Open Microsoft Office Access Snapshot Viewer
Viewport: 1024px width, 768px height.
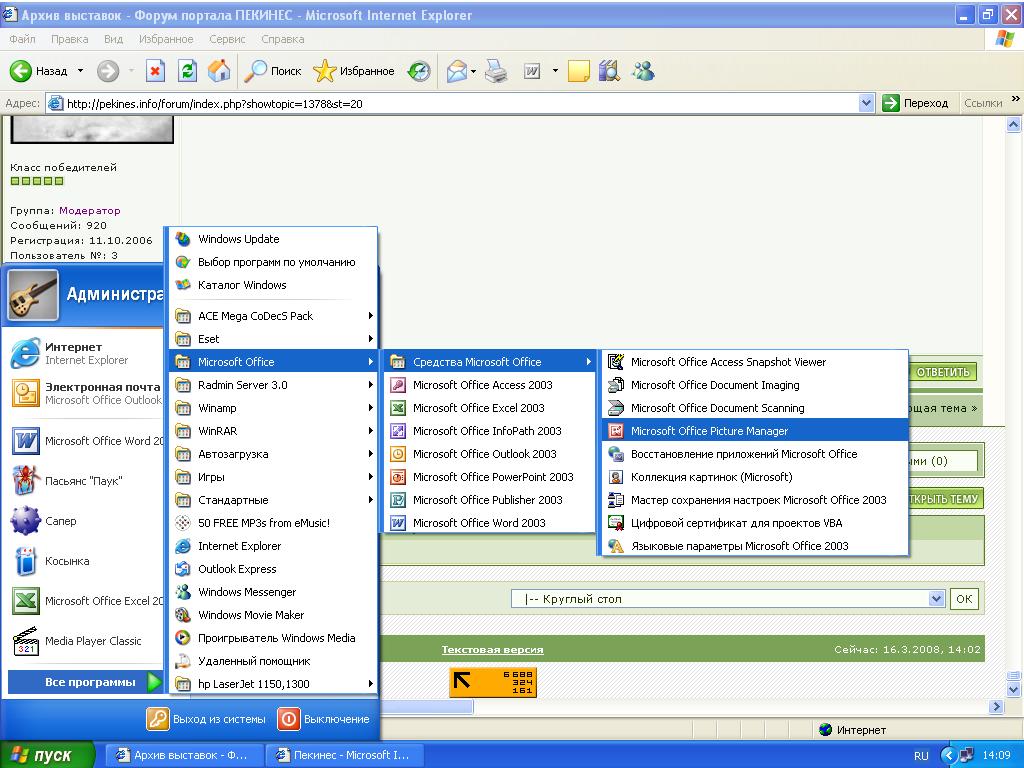[x=754, y=362]
